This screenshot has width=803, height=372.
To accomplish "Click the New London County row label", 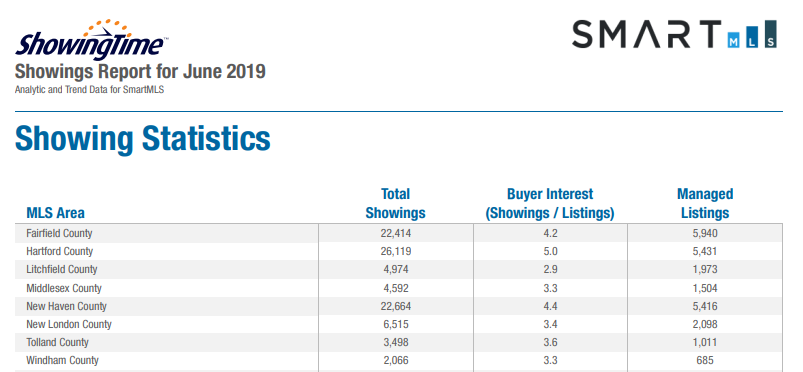I will click(69, 324).
